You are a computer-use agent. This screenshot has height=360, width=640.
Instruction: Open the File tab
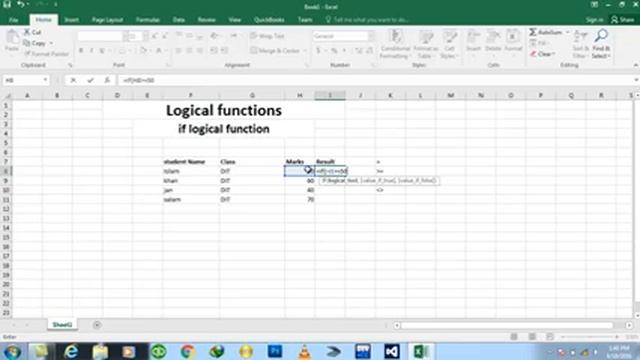(13, 20)
